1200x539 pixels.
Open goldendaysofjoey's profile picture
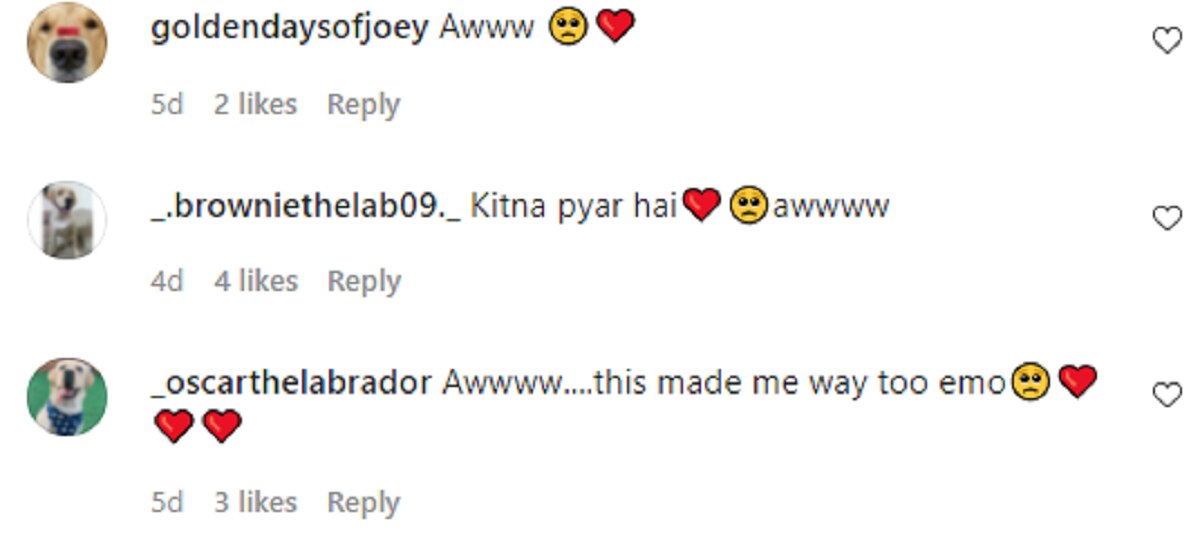67,42
